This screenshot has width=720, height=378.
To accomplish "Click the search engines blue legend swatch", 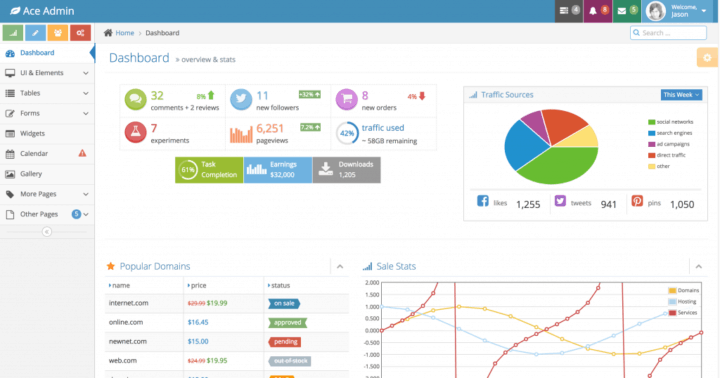I will [x=651, y=133].
